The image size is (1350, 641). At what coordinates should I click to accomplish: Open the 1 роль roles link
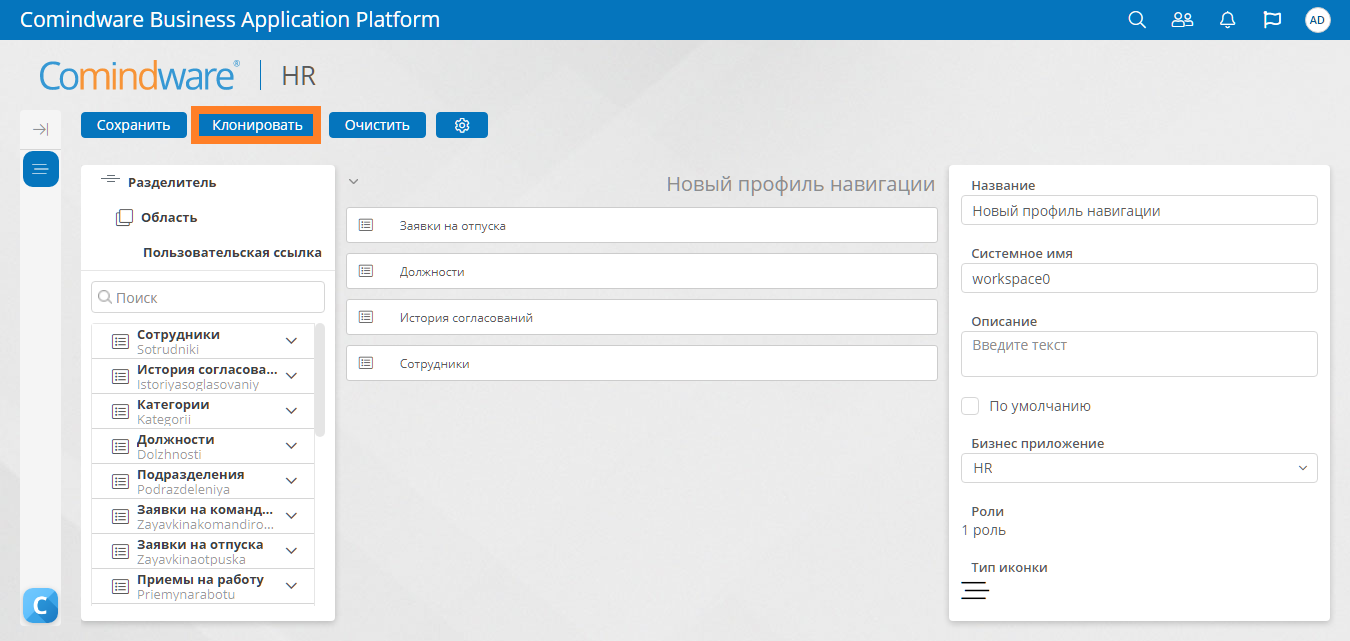click(x=984, y=530)
